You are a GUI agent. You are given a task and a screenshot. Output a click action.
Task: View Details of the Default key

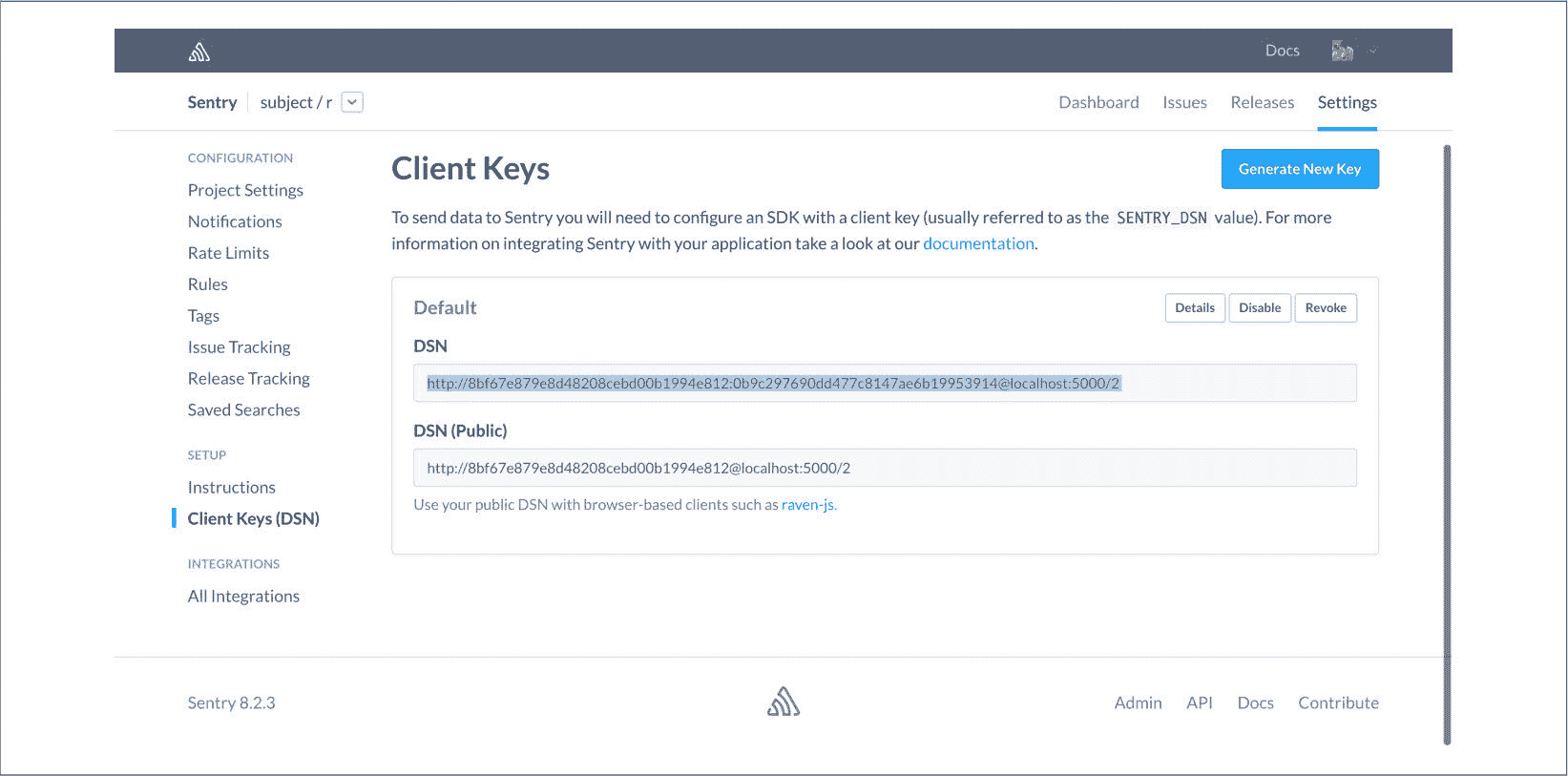click(1194, 307)
